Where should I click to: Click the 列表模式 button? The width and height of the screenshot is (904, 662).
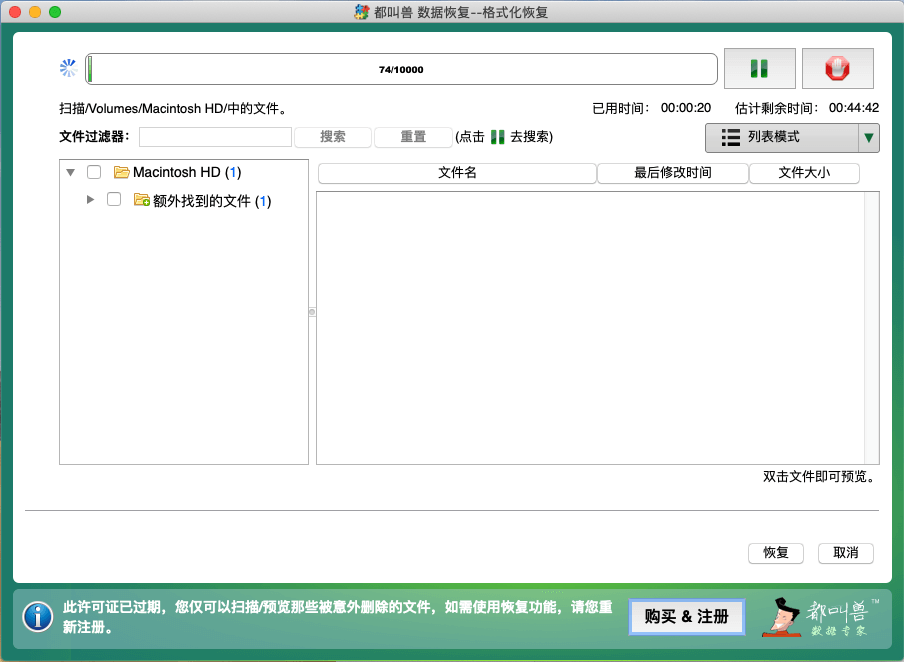pyautogui.click(x=782, y=138)
